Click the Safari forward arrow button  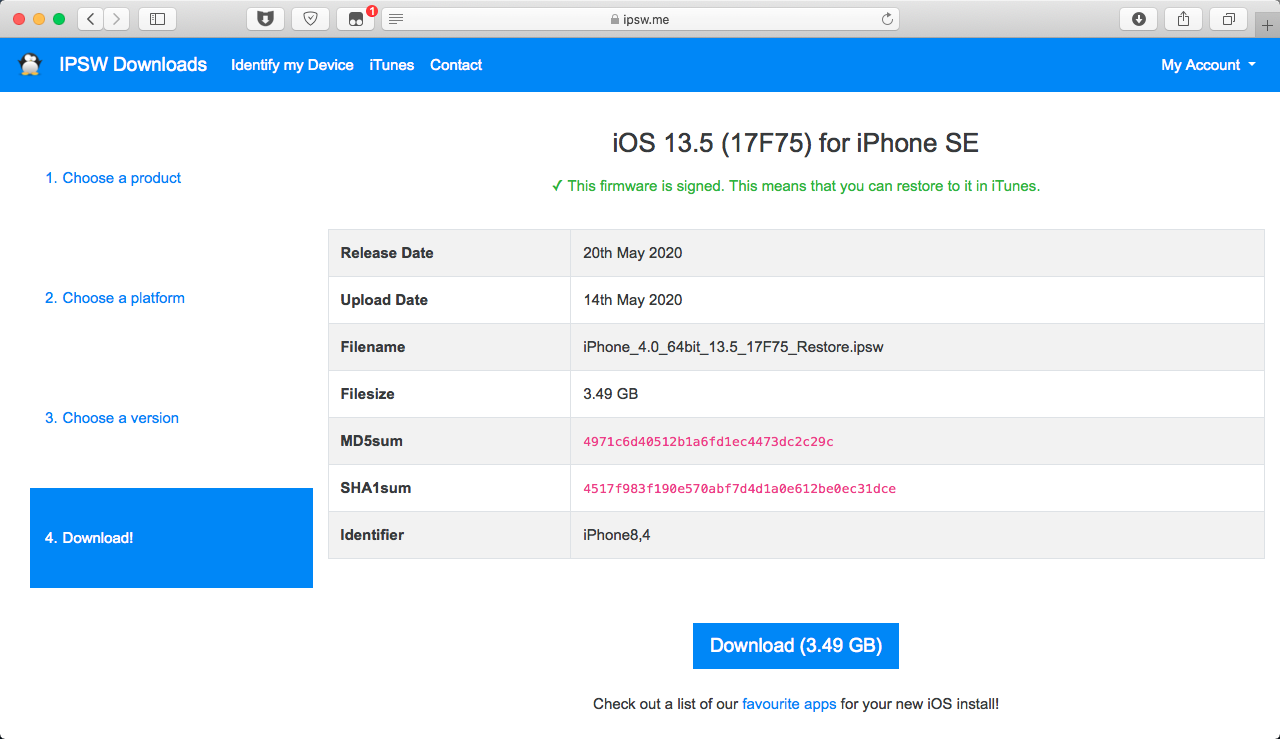[x=117, y=18]
